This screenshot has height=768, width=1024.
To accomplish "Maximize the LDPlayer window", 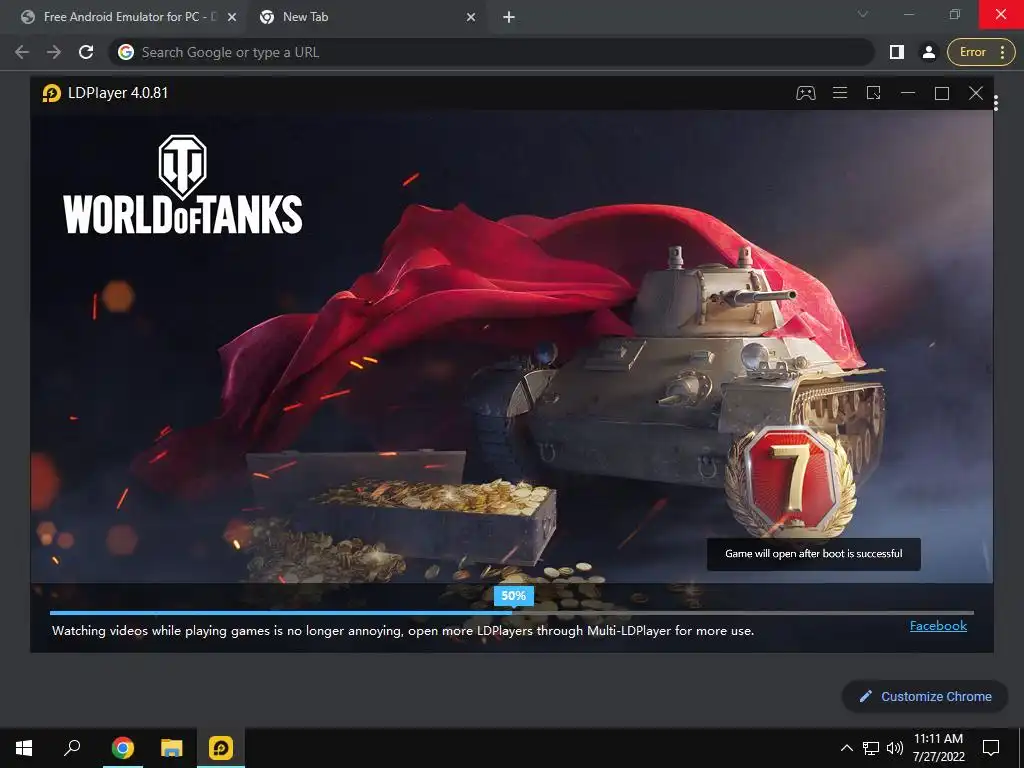I will [x=942, y=93].
